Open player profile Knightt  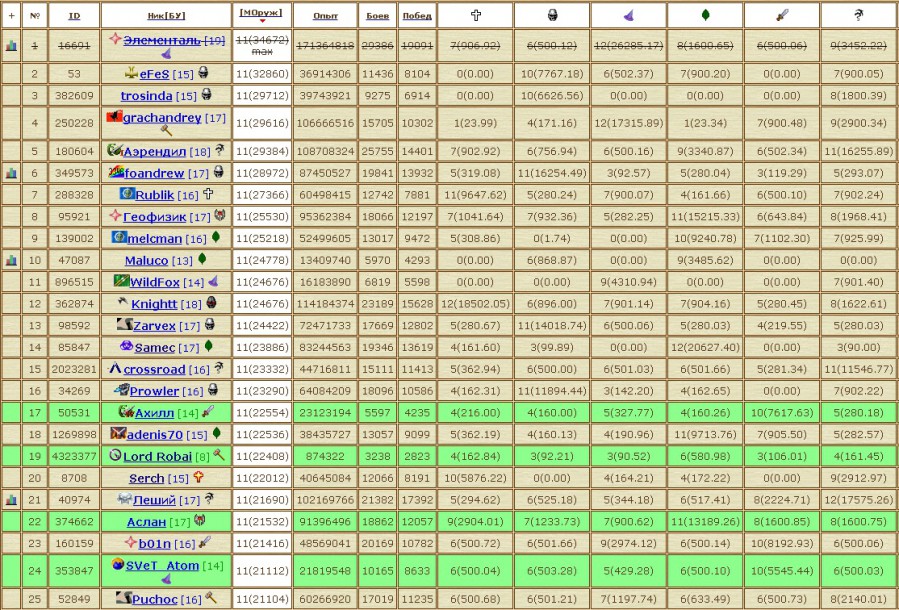154,304
